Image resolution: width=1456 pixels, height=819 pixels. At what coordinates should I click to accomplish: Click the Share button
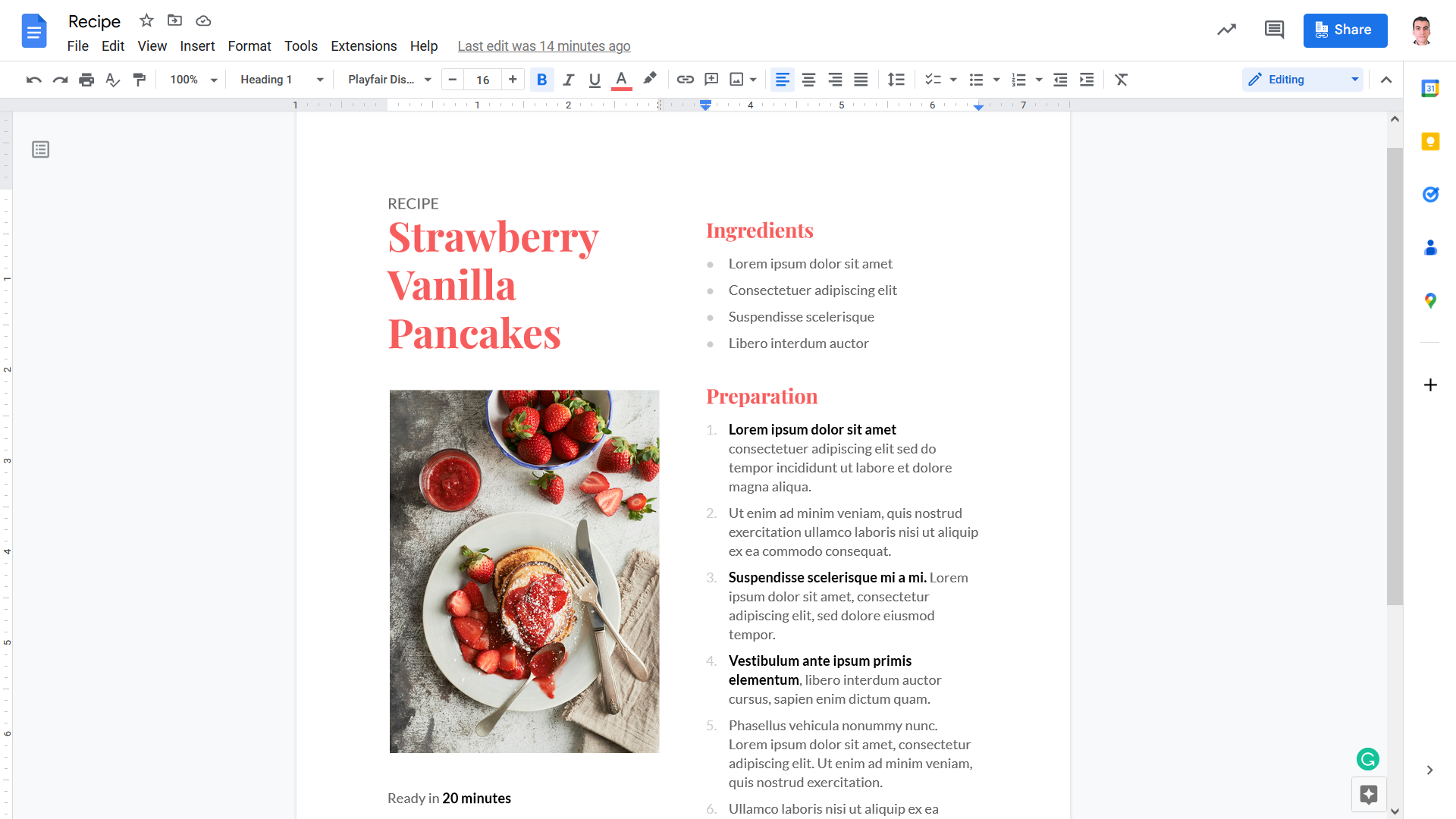pos(1345,30)
